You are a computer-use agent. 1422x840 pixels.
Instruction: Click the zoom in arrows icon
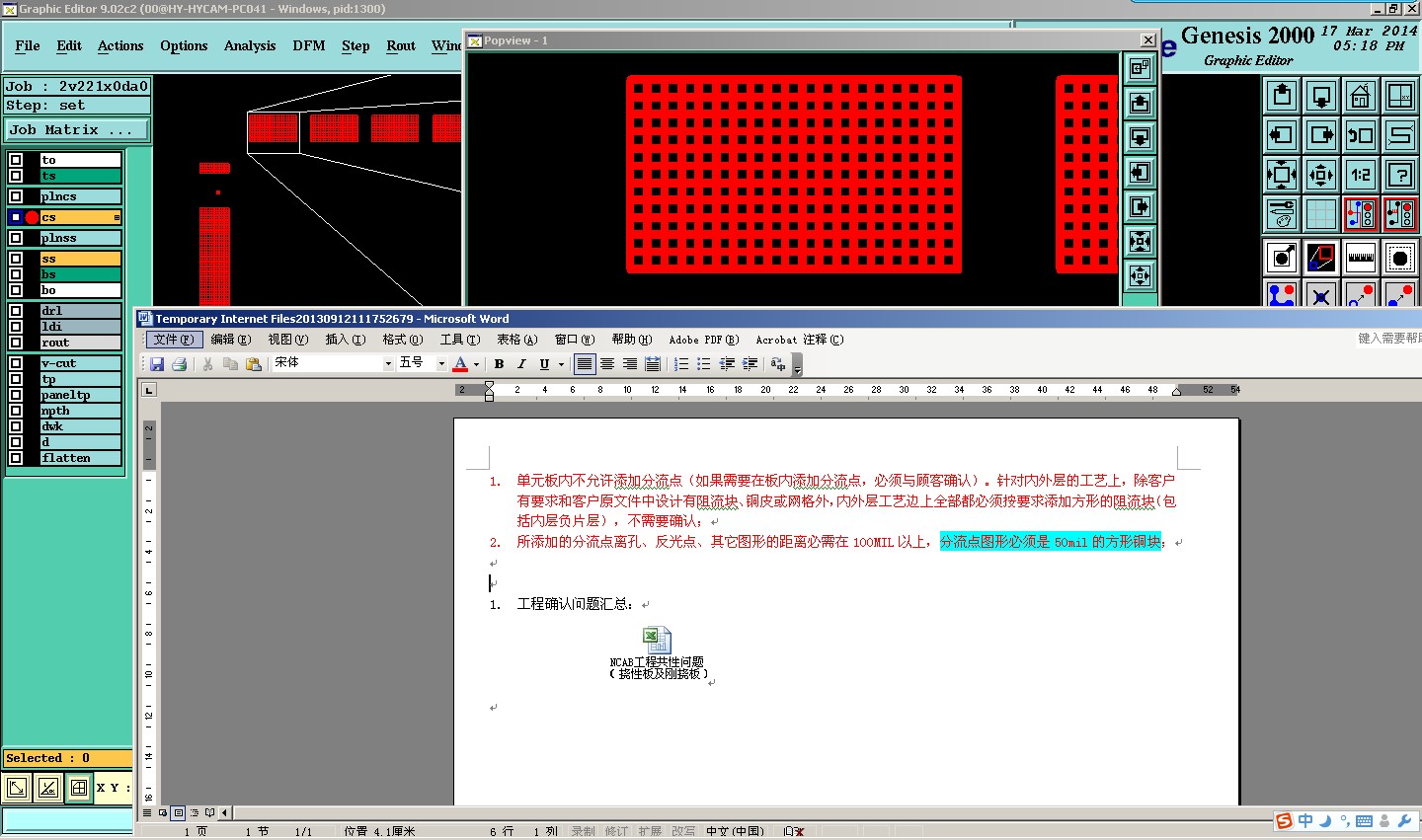click(1282, 175)
